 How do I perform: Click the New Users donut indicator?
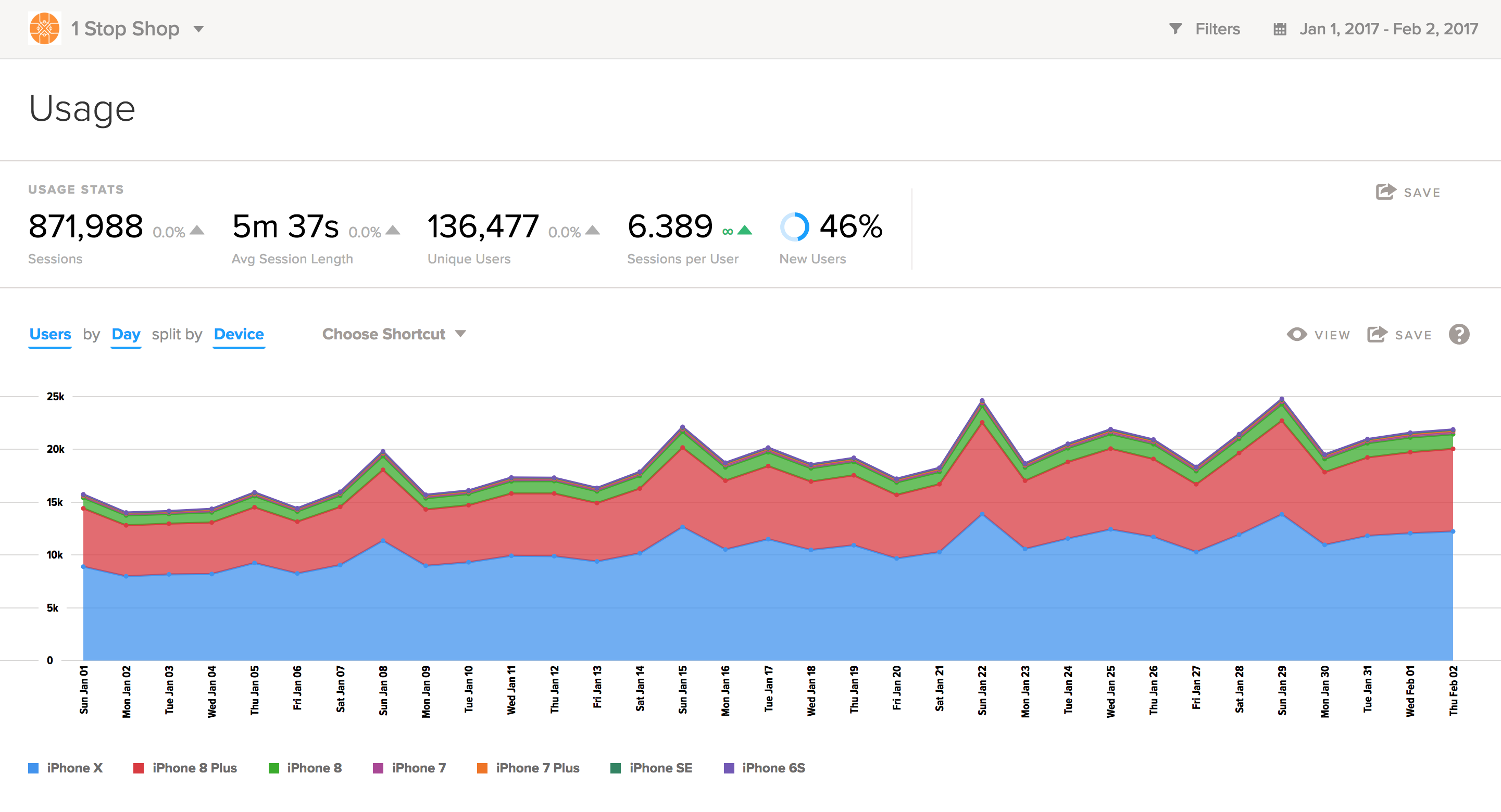(794, 226)
